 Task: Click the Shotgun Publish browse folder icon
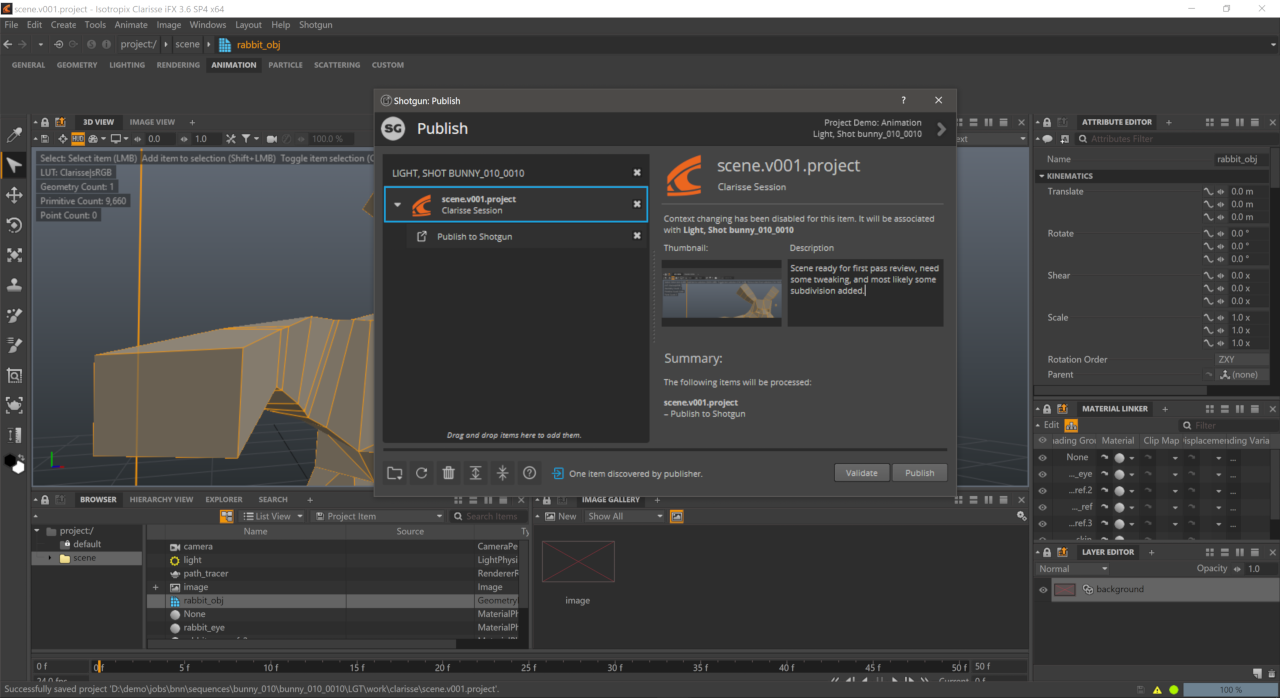pos(395,473)
